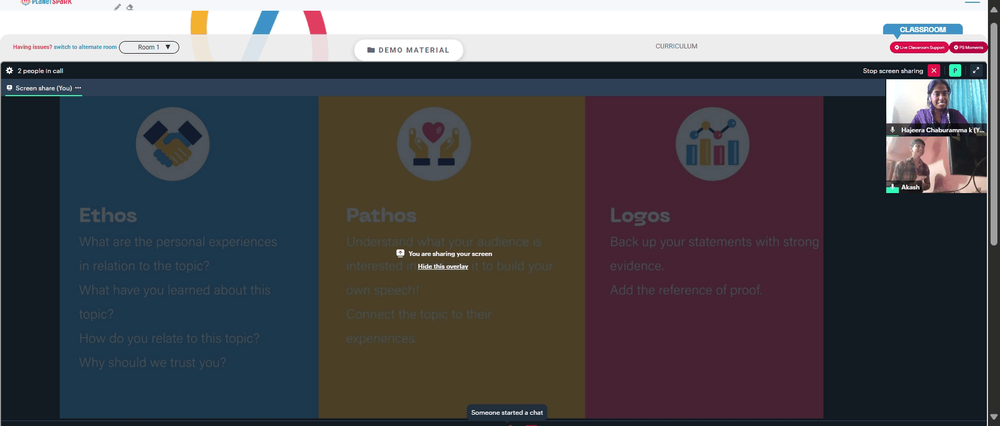Click Hide this overlay link
Image resolution: width=1000 pixels, height=426 pixels.
coord(443,267)
